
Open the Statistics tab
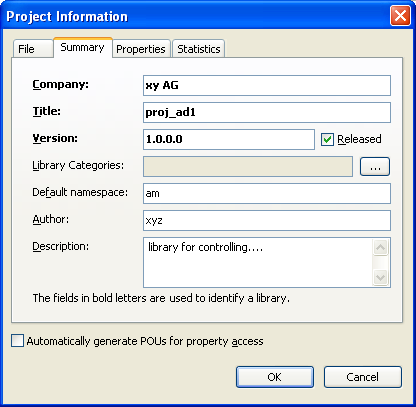tap(199, 49)
